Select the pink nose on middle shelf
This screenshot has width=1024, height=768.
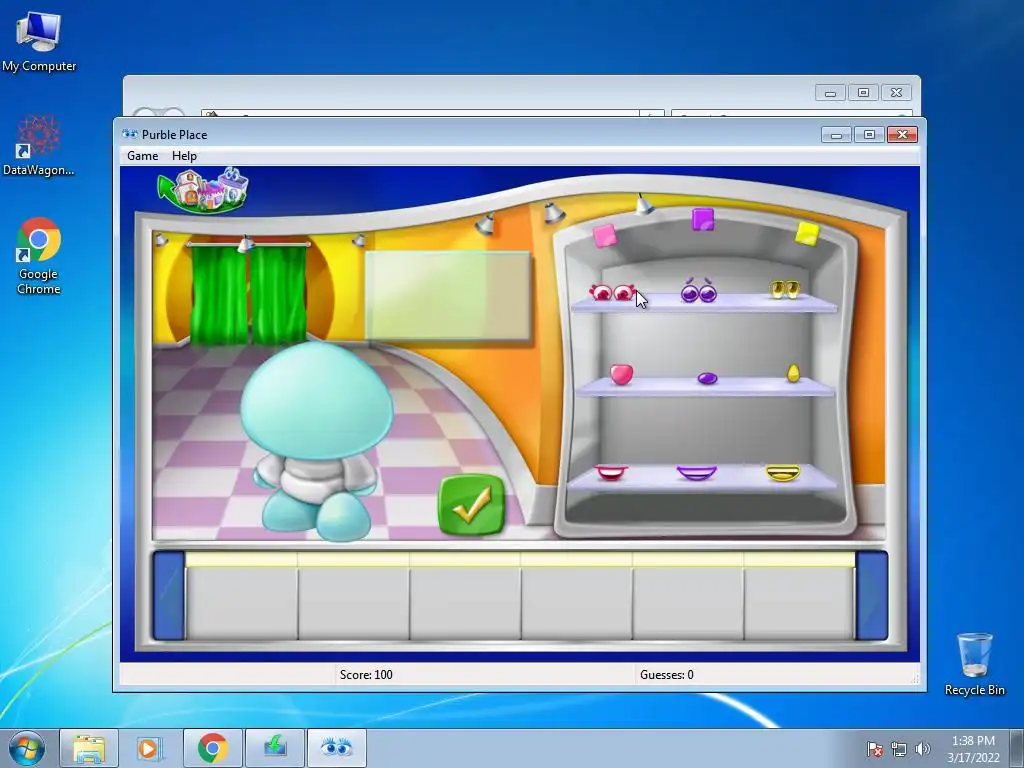[621, 374]
